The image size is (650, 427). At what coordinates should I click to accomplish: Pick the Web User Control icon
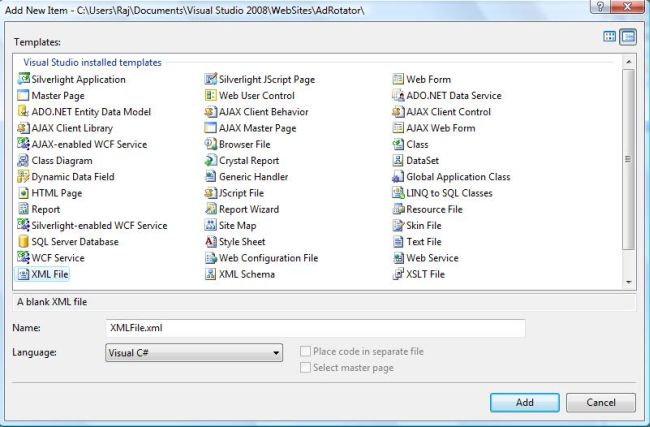(x=211, y=95)
